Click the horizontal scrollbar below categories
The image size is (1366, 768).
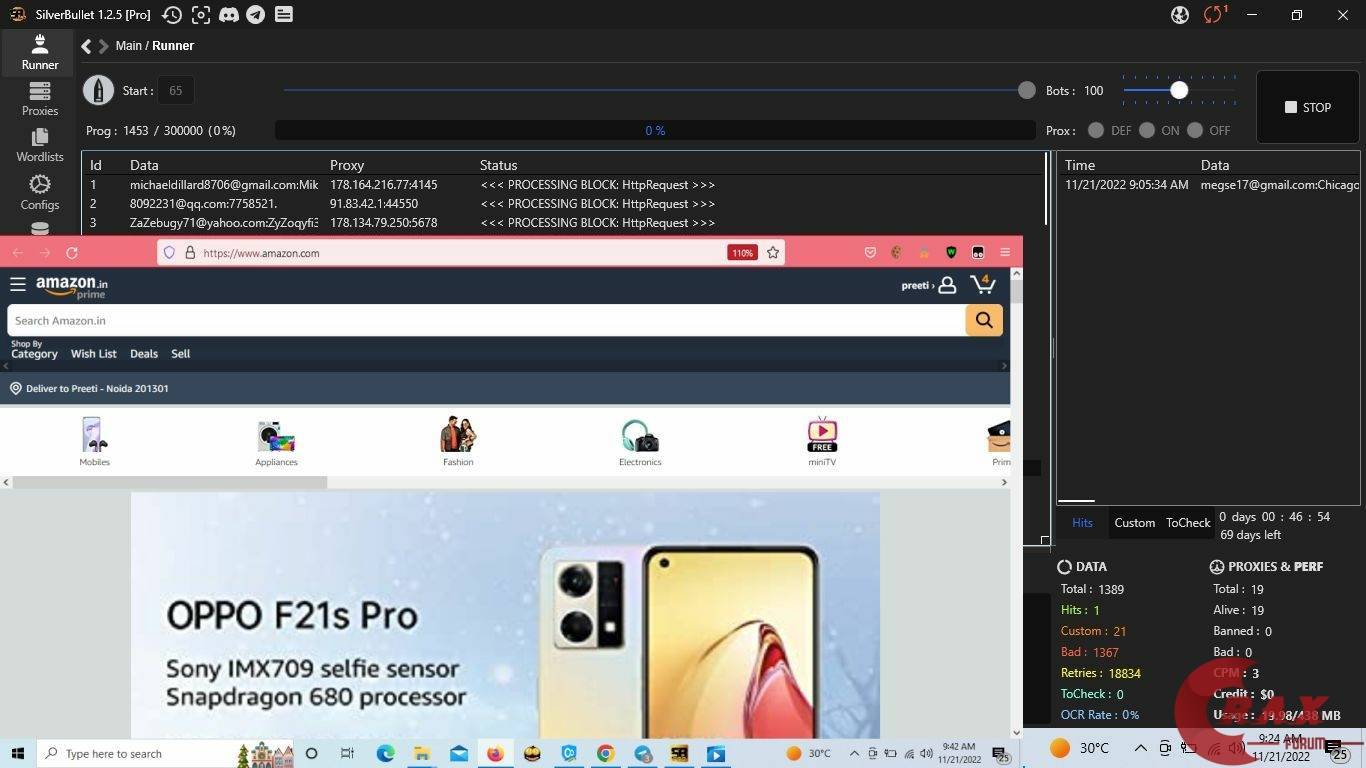[x=170, y=482]
